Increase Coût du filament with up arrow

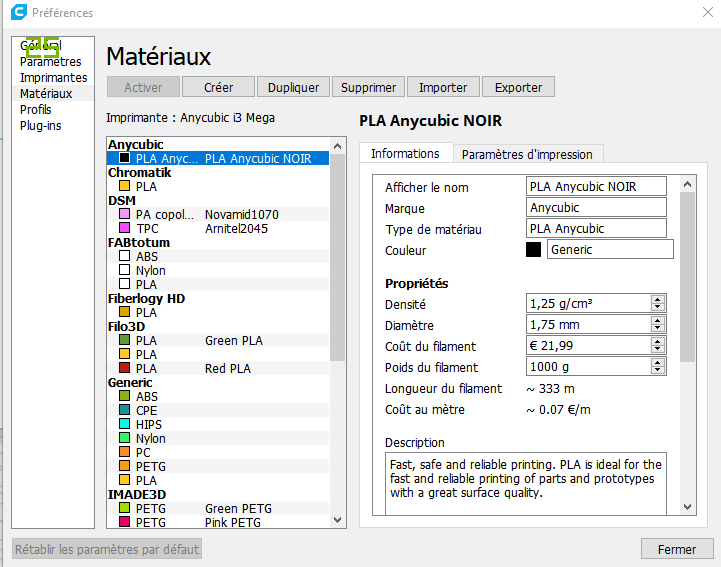pos(658,342)
